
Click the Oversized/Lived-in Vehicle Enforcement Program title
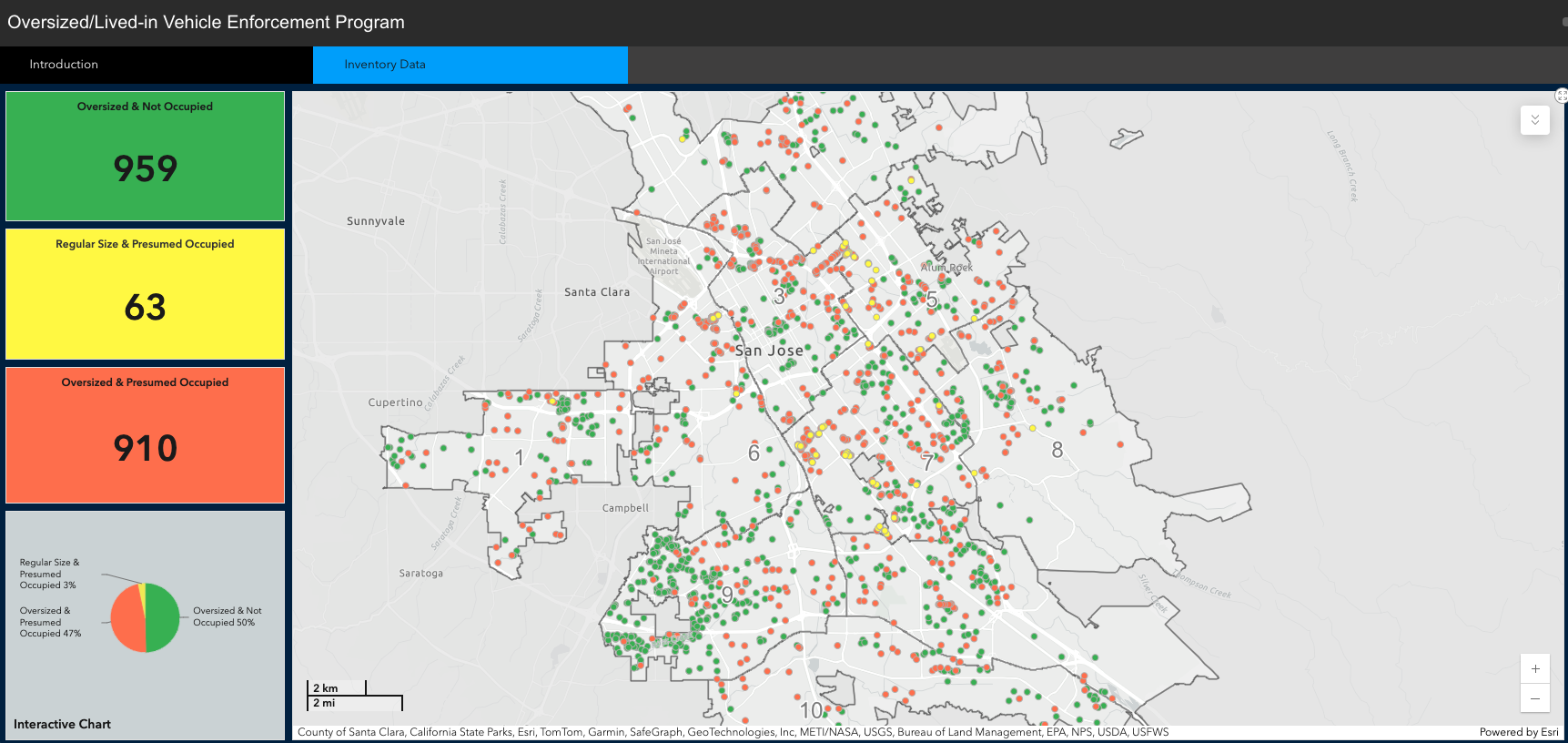206,23
